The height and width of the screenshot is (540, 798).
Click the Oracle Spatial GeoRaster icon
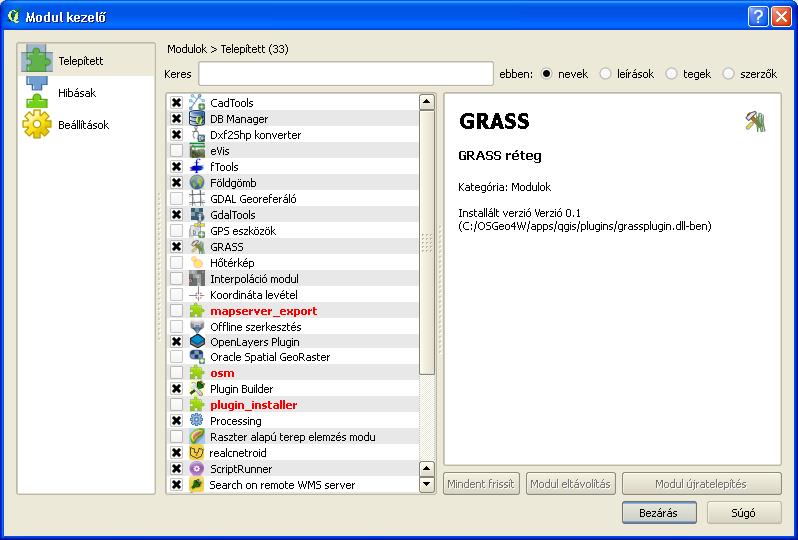click(x=197, y=357)
